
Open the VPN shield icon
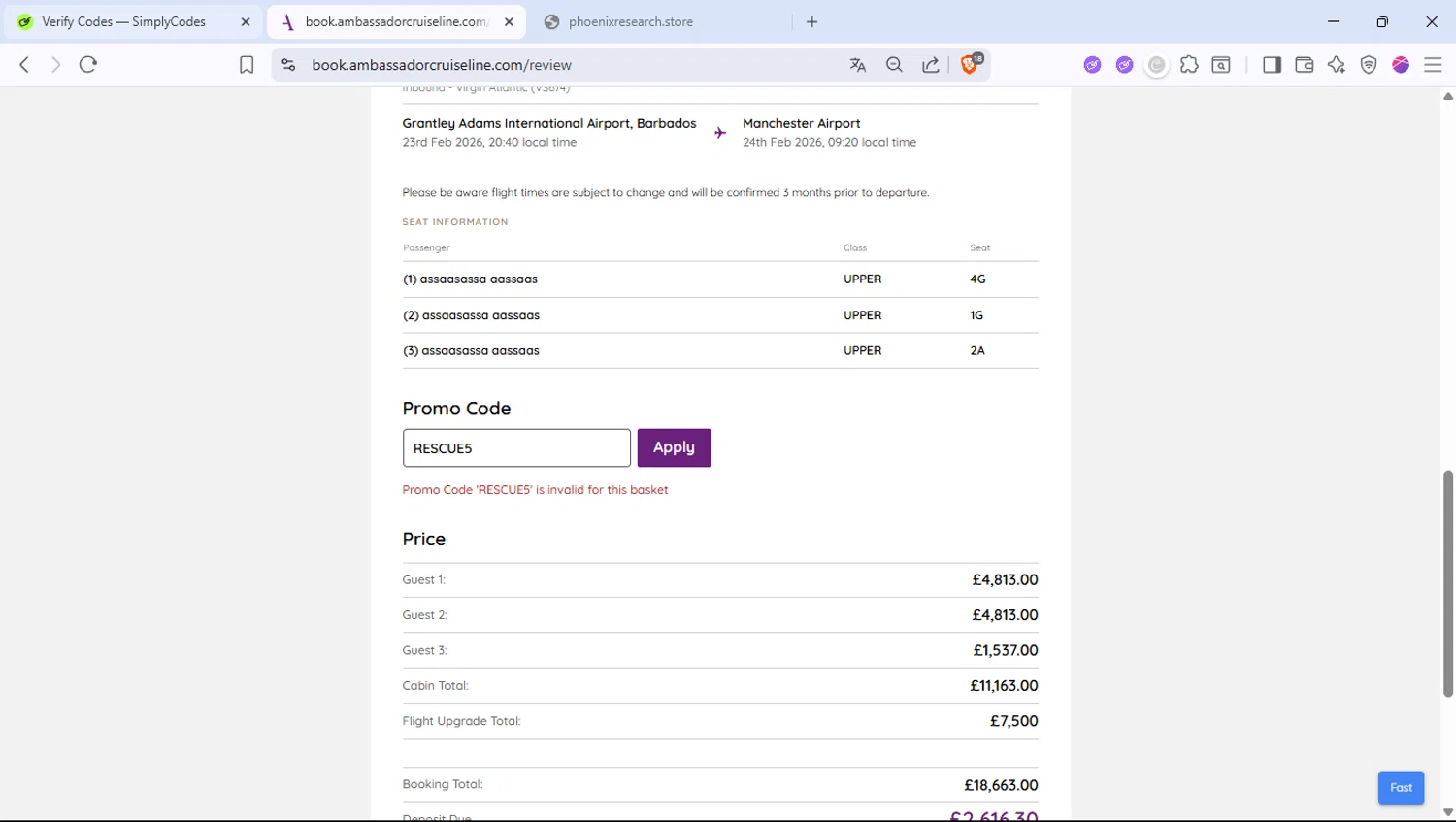pos(1369,65)
